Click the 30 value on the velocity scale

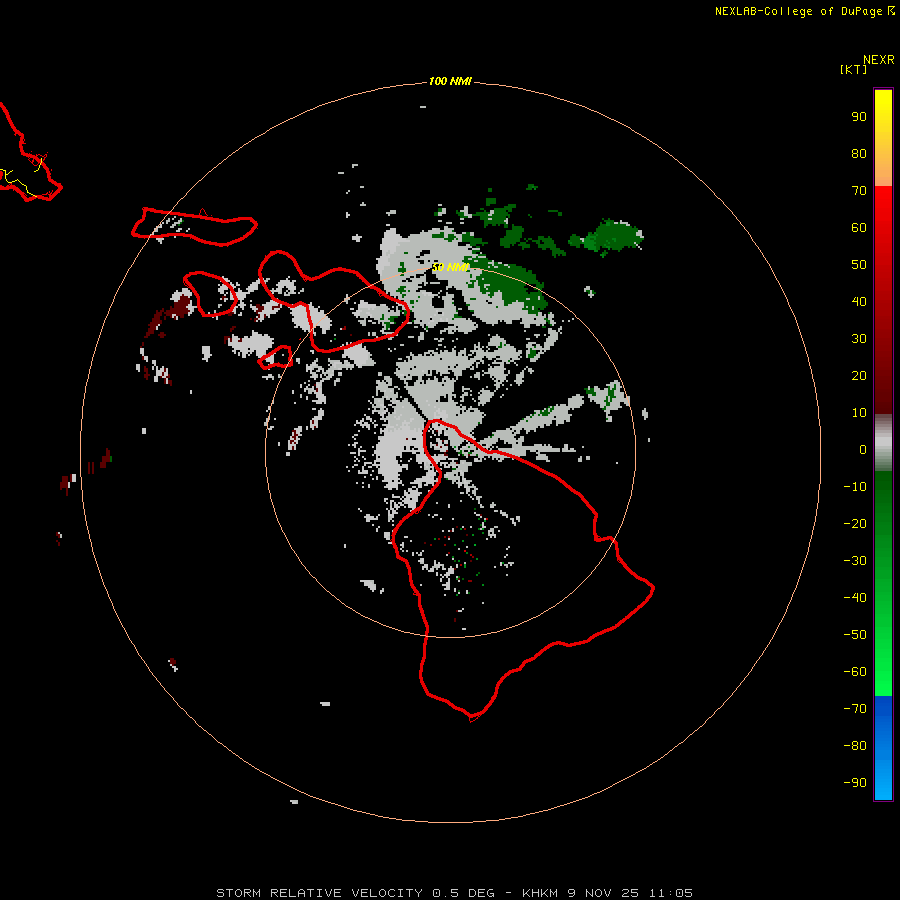(x=859, y=339)
